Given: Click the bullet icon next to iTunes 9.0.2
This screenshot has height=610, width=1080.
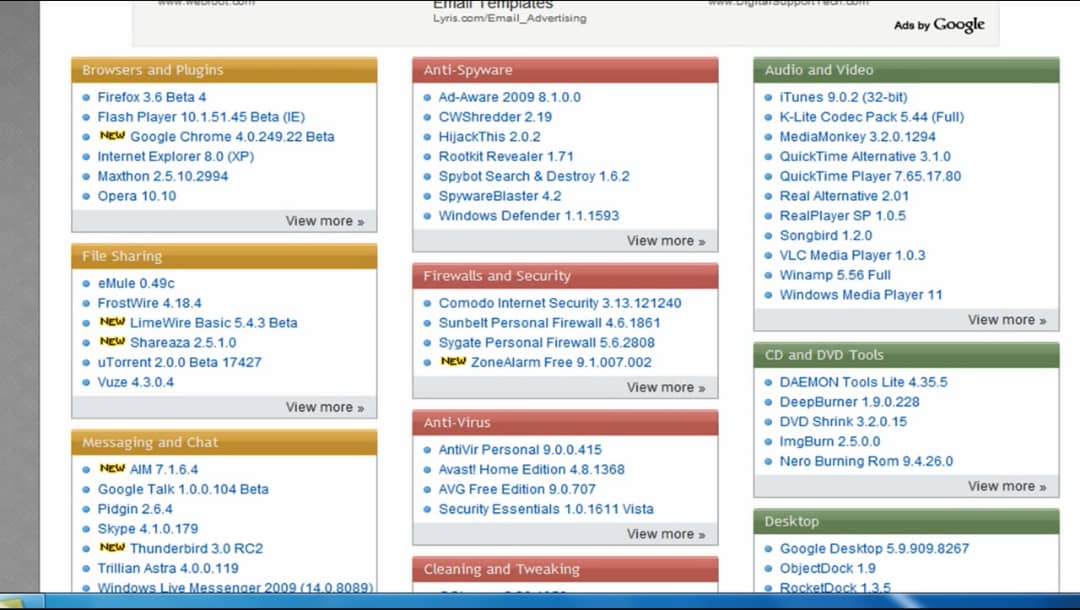Looking at the screenshot, I should 769,98.
